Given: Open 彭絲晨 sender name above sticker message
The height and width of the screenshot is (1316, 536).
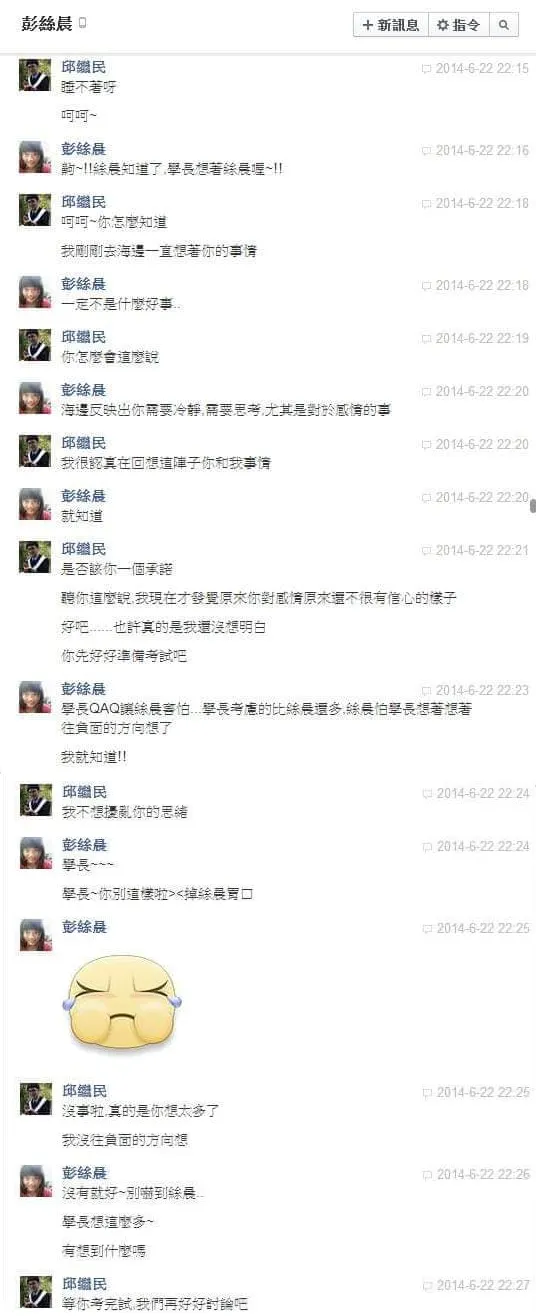Looking at the screenshot, I should coord(84,927).
